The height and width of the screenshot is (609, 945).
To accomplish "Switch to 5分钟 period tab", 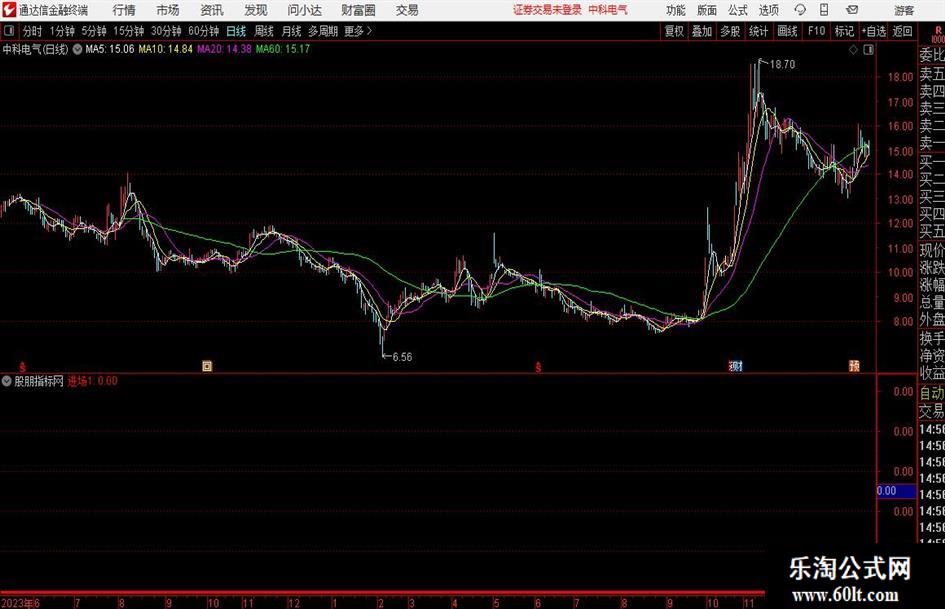I will click(93, 31).
